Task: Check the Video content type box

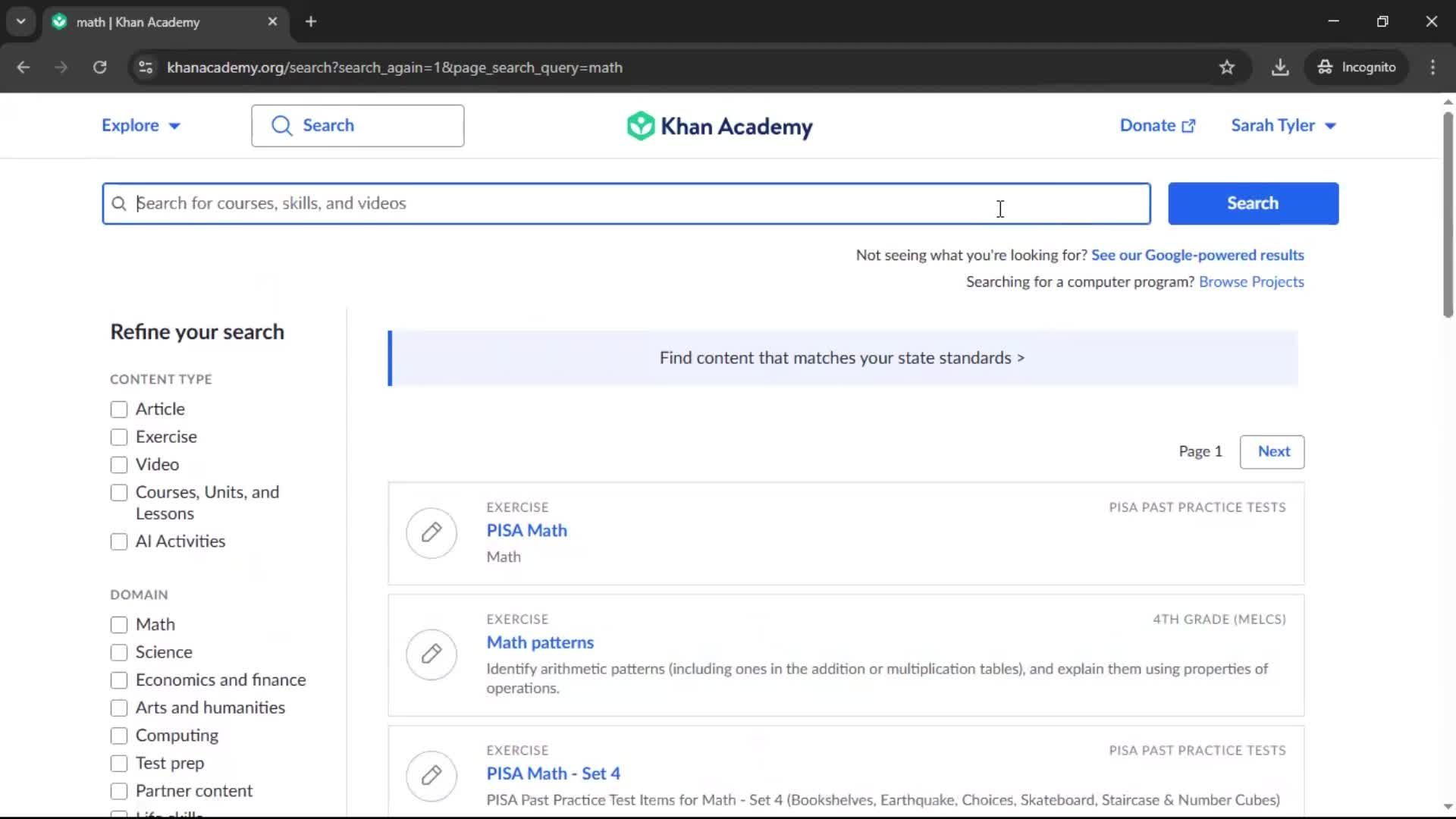Action: pyautogui.click(x=119, y=465)
